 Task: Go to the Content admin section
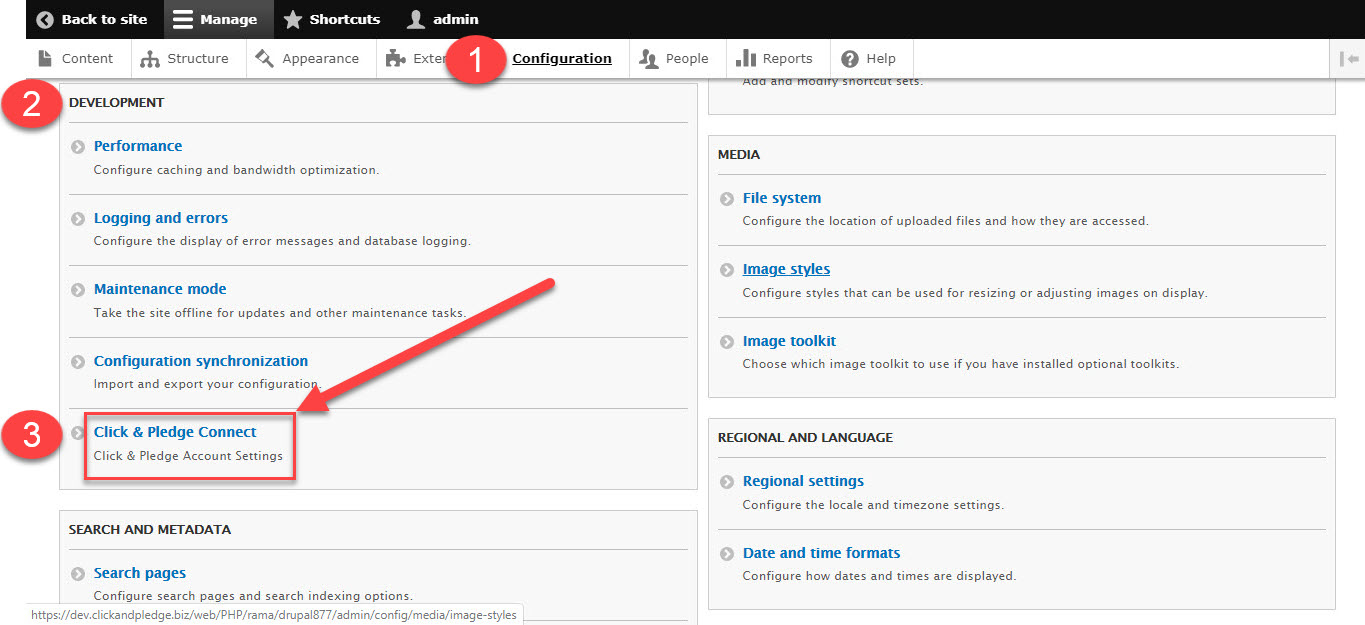(76, 58)
